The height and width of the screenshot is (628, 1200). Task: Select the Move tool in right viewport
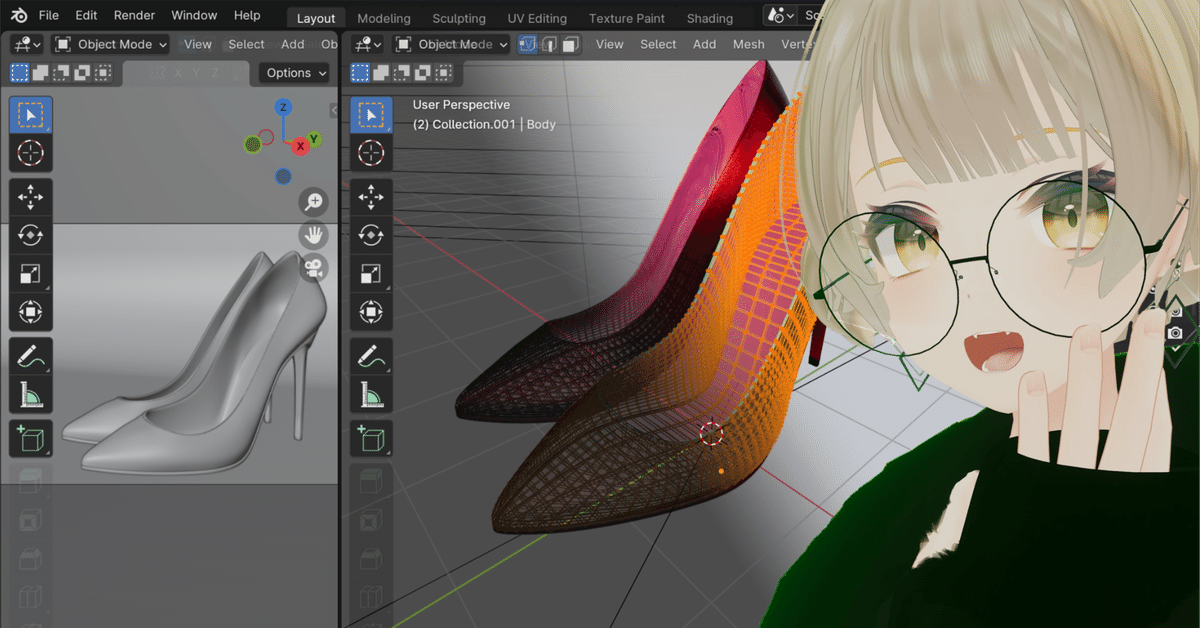tap(371, 197)
